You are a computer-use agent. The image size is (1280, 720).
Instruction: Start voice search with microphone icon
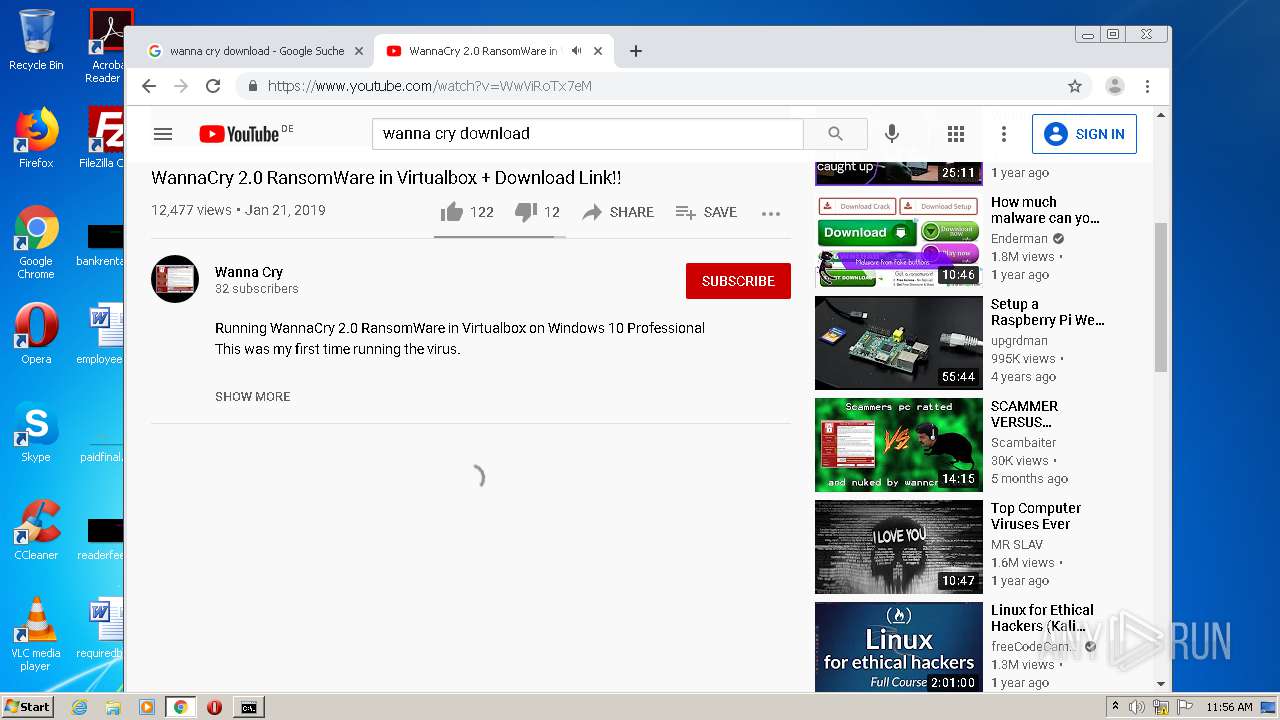(x=892, y=134)
